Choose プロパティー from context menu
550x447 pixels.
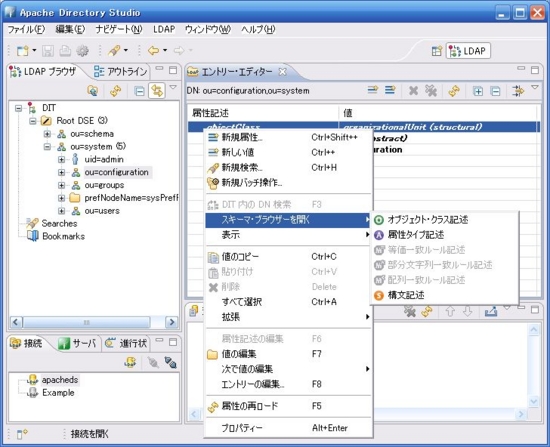(x=288, y=428)
